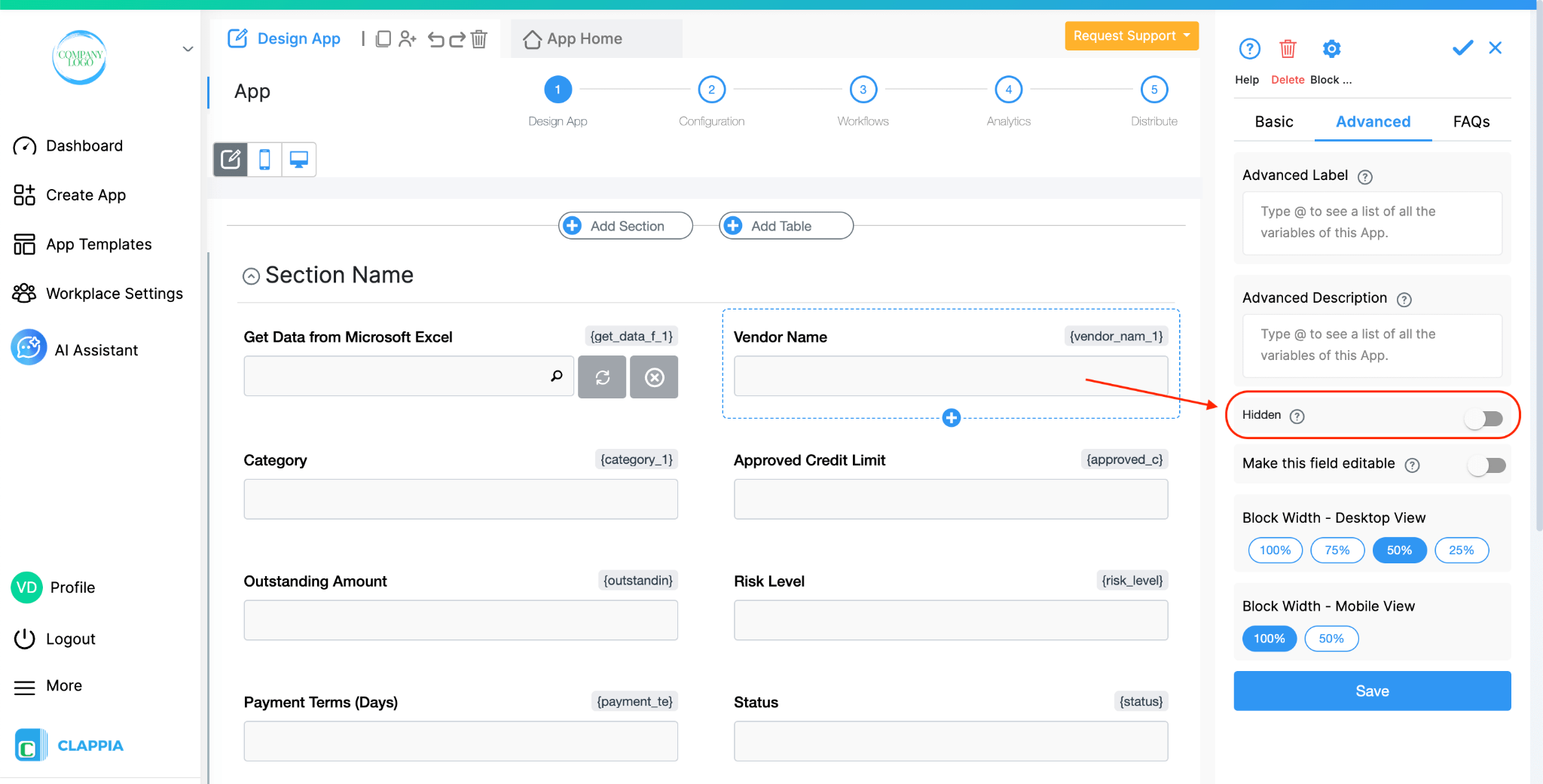Open Profile in sidebar
This screenshot has width=1543, height=784.
[x=53, y=587]
